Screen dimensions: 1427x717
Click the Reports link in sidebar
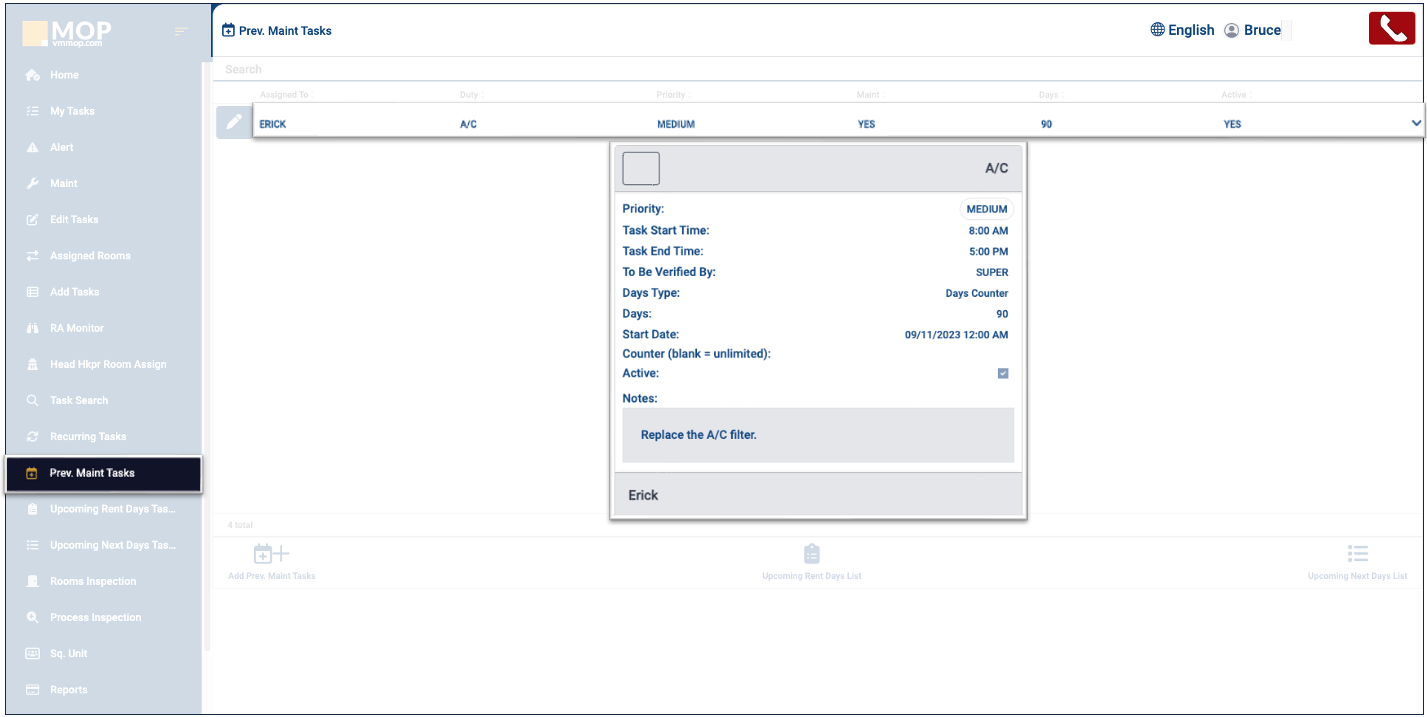click(68, 689)
